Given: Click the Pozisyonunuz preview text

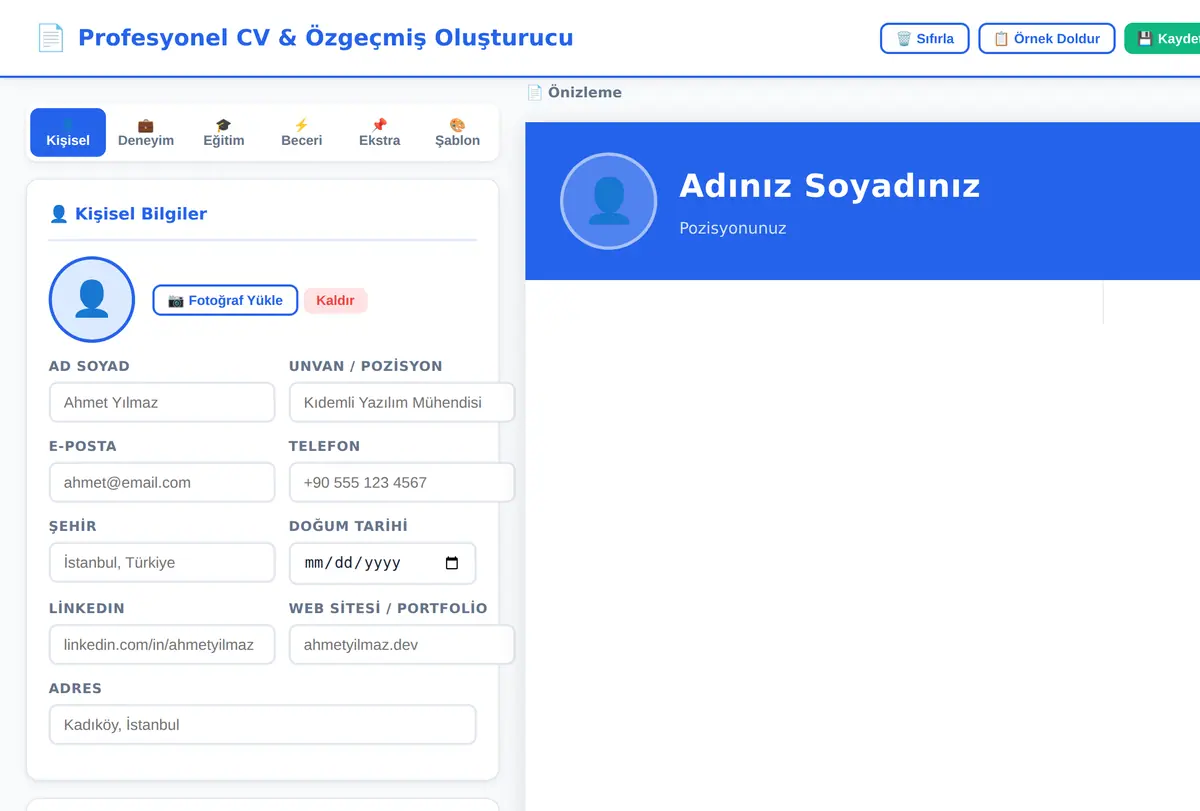Looking at the screenshot, I should click(x=733, y=228).
